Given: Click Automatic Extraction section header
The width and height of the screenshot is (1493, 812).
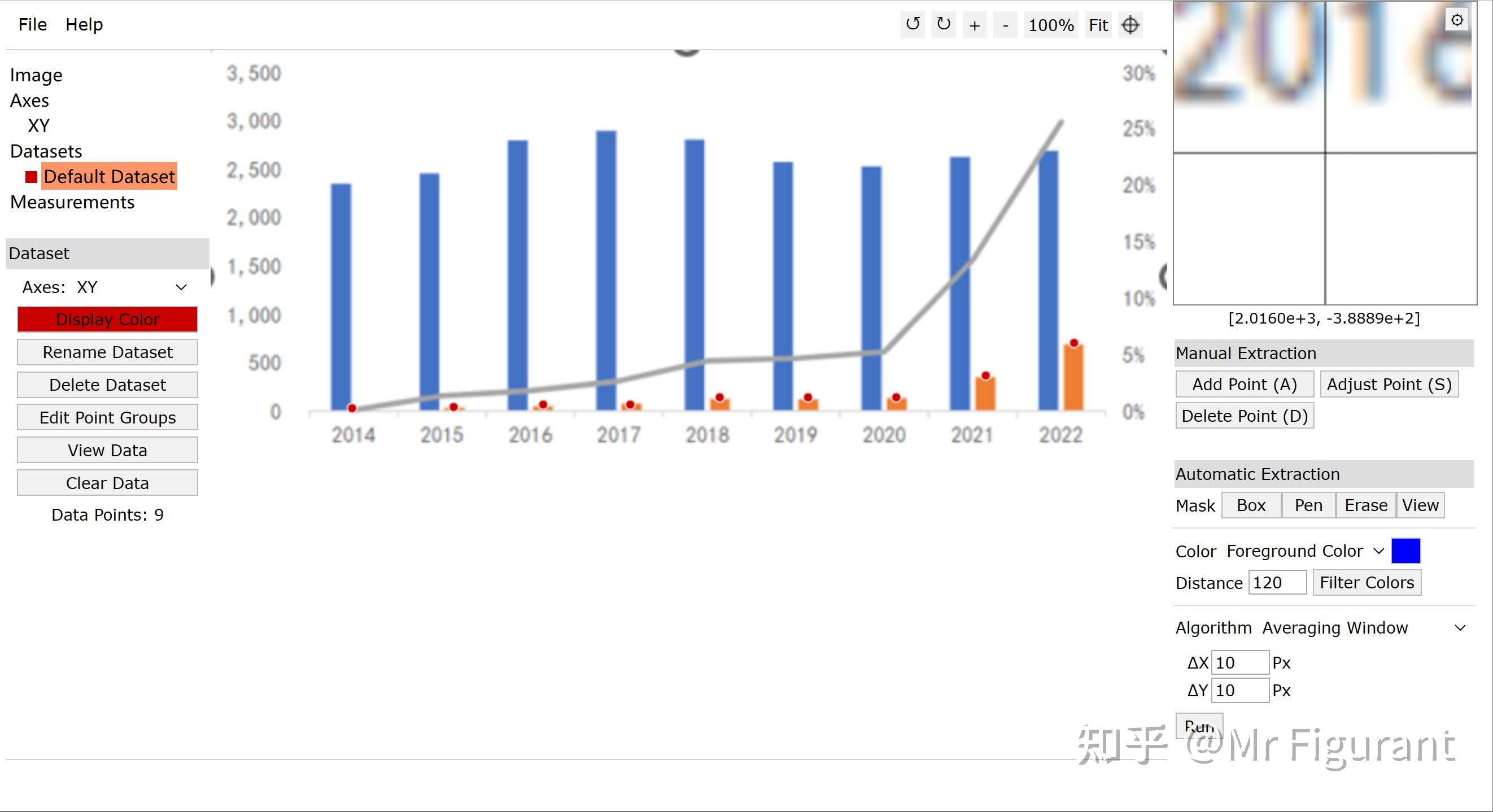Looking at the screenshot, I should click(x=1324, y=474).
